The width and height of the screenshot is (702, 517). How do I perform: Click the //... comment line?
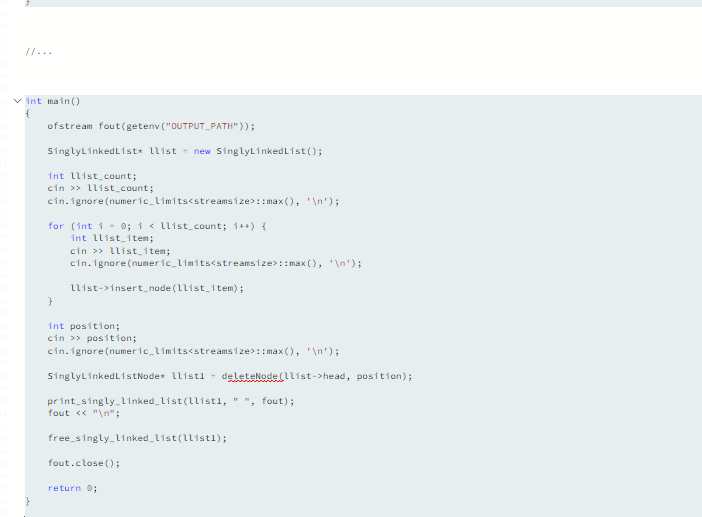click(39, 51)
